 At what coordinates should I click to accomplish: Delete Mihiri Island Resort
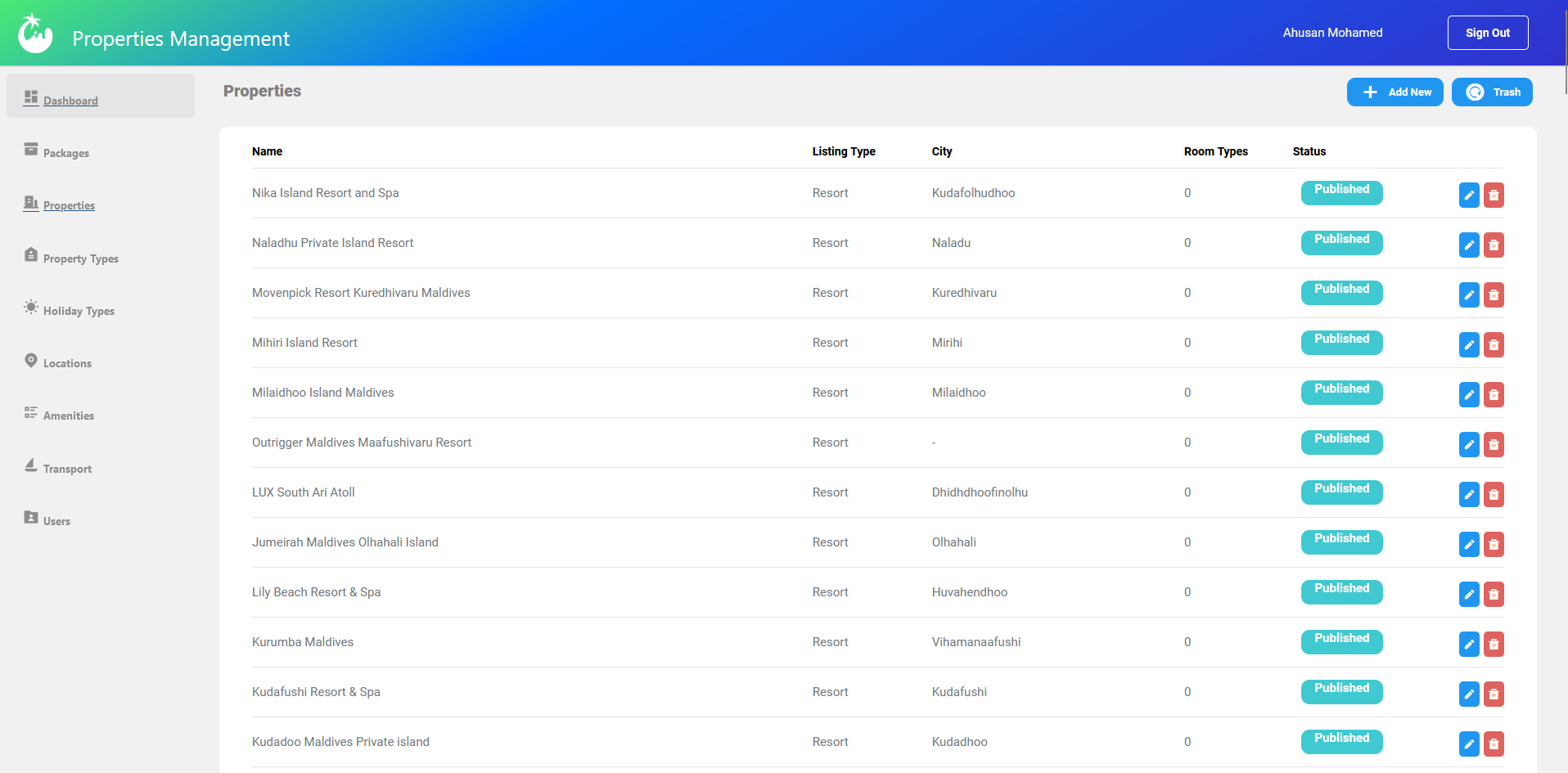1494,344
